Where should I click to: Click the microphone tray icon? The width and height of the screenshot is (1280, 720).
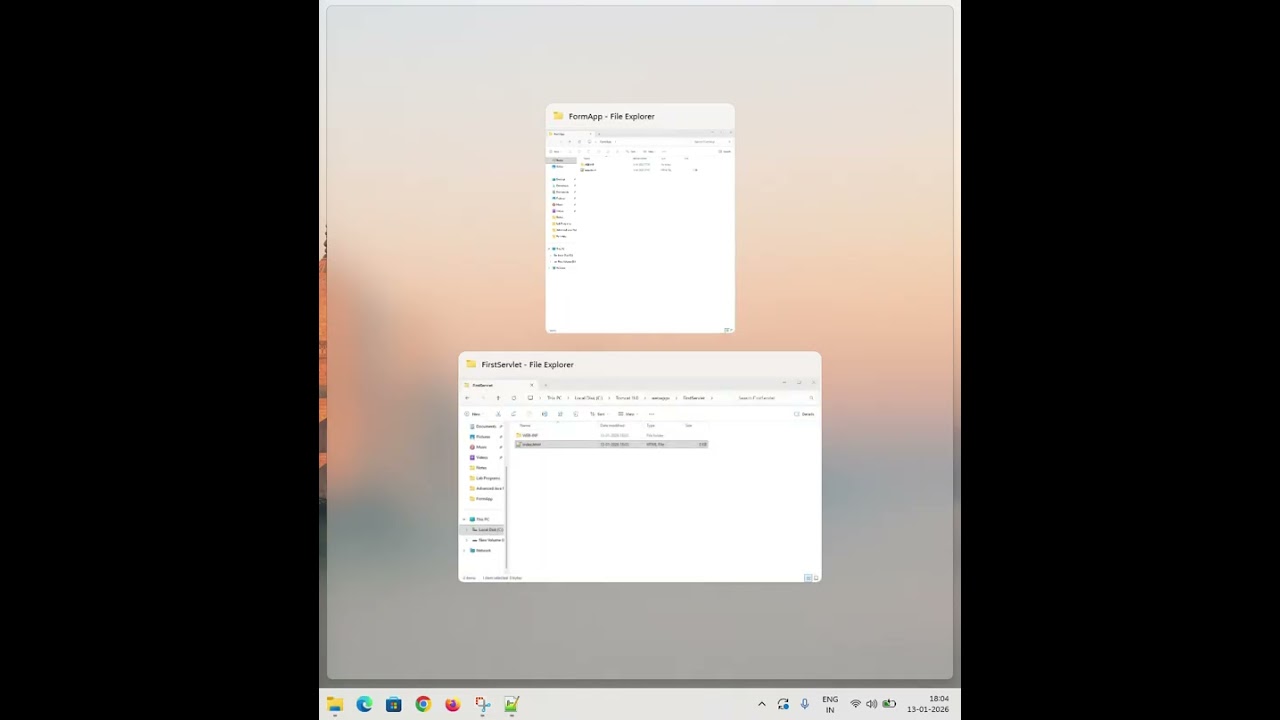click(x=804, y=704)
